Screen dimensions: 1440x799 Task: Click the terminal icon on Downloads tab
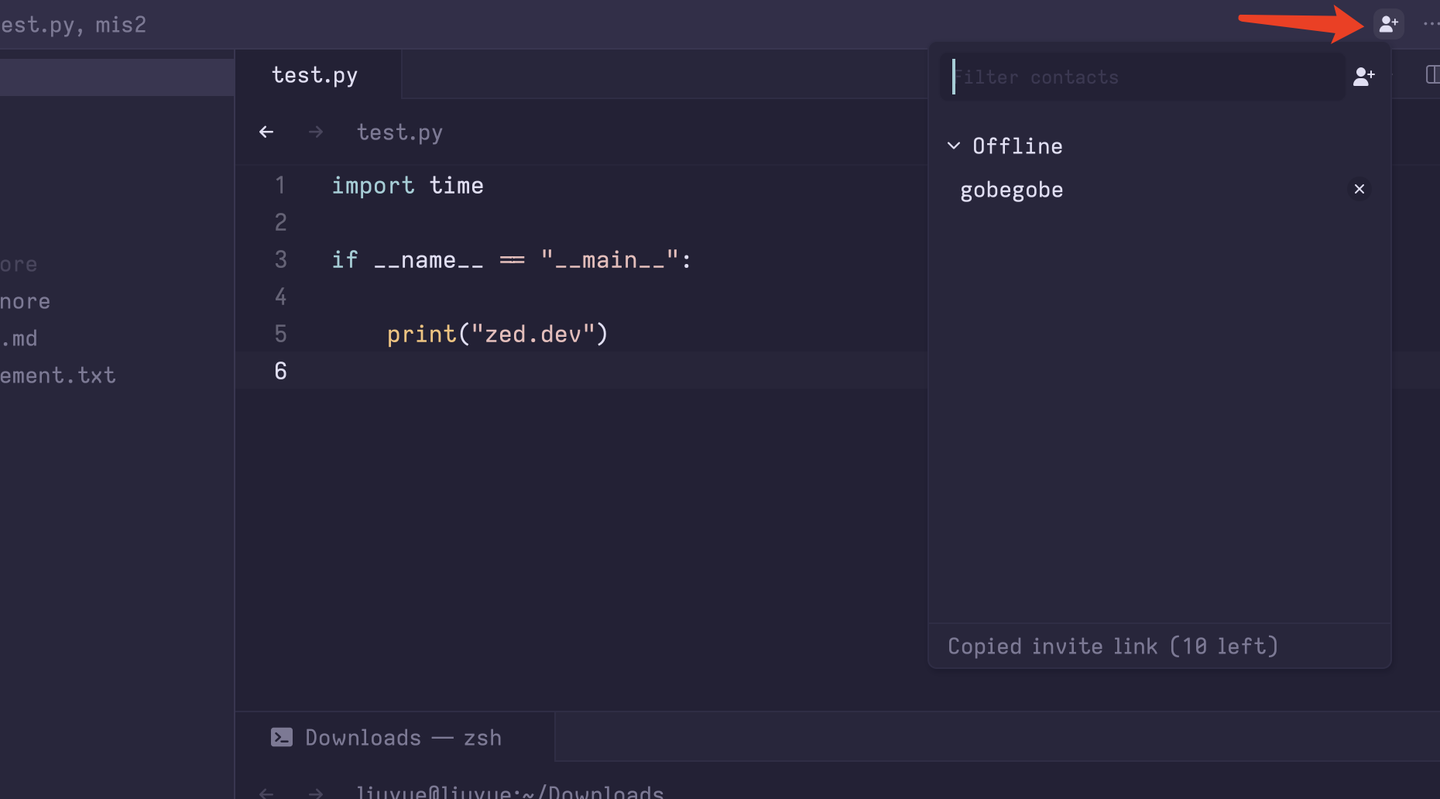[x=280, y=737]
